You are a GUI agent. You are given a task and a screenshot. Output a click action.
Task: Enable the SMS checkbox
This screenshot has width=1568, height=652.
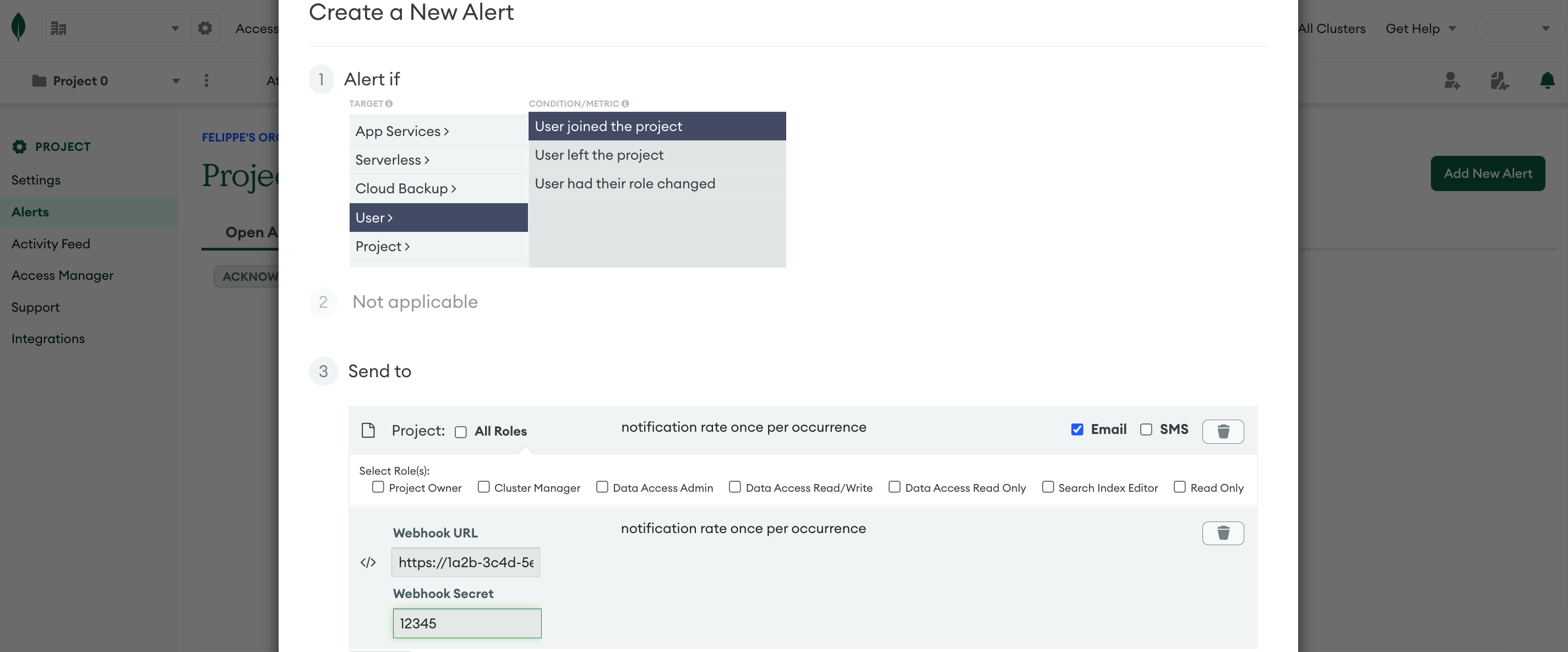[1146, 430]
